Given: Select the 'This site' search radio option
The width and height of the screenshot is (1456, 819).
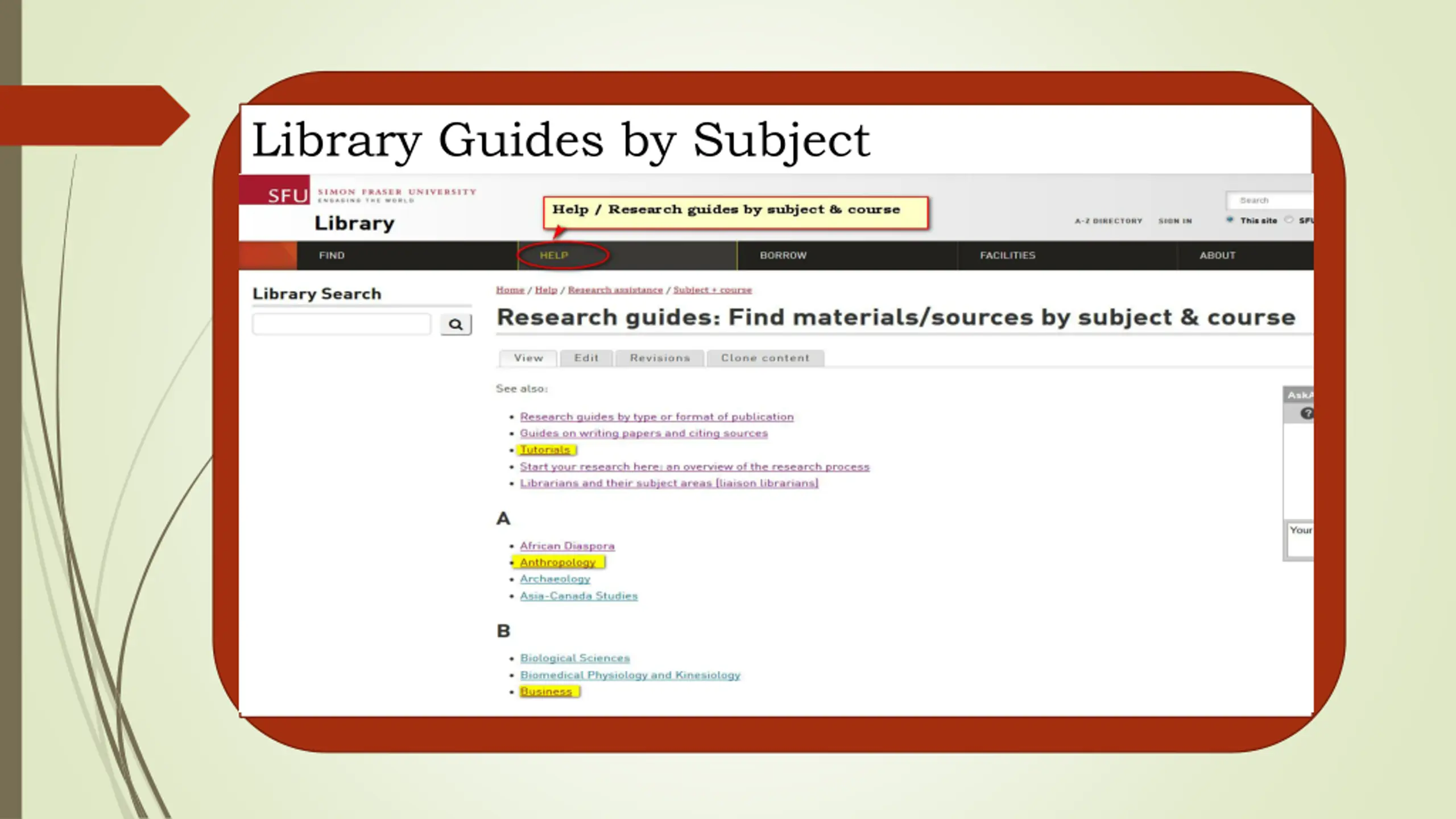Looking at the screenshot, I should pyautogui.click(x=1230, y=220).
